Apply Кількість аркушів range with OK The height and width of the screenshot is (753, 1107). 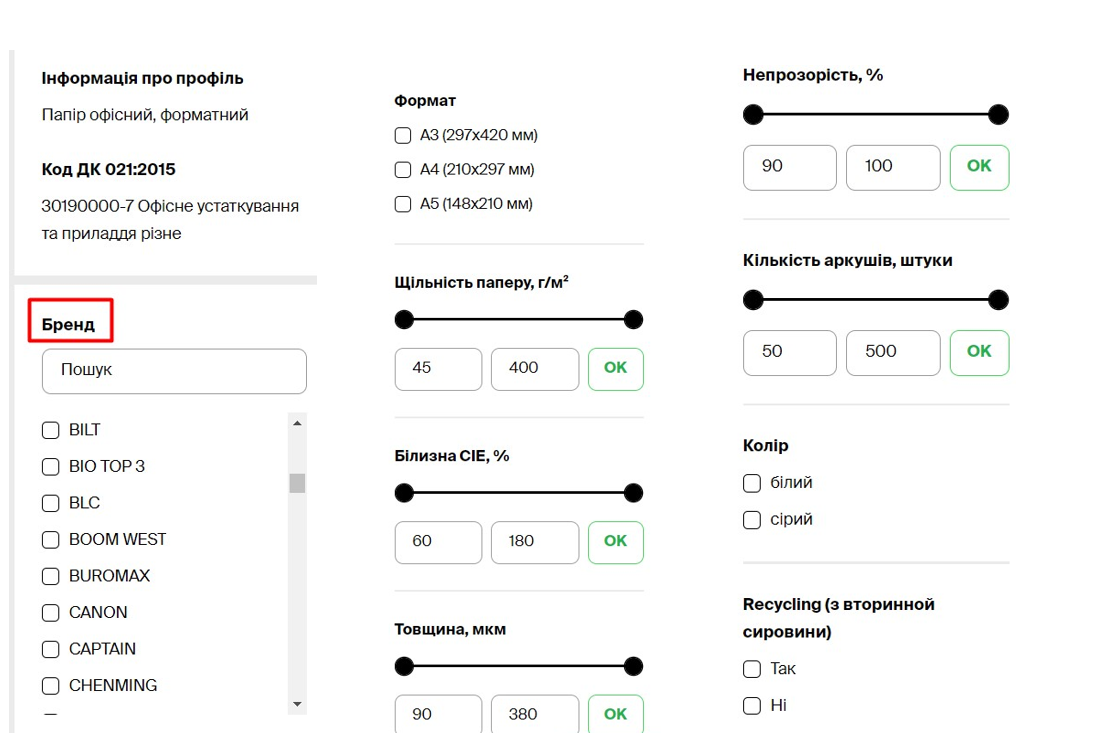point(979,352)
